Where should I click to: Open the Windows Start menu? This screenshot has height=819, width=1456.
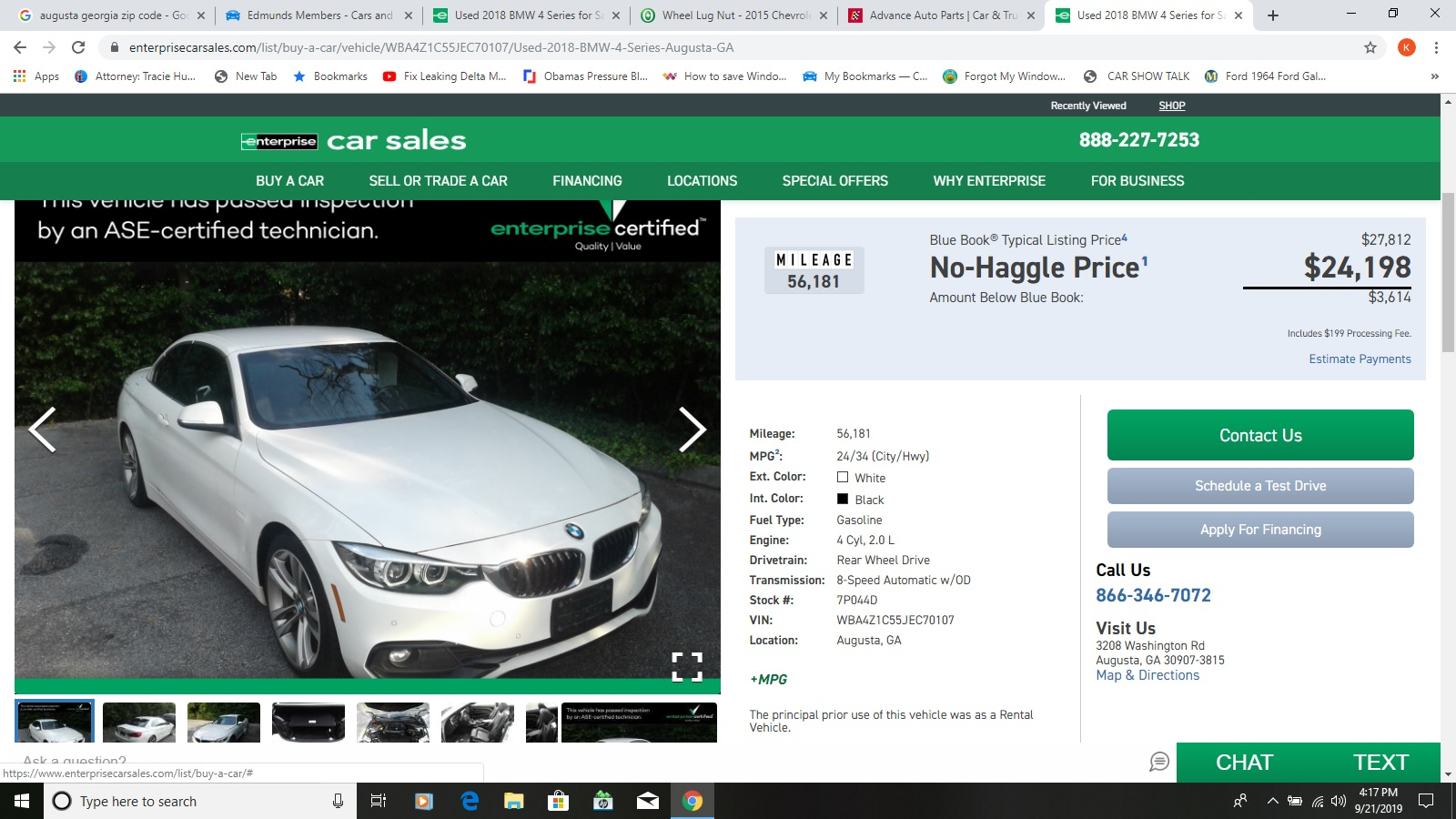click(x=22, y=801)
